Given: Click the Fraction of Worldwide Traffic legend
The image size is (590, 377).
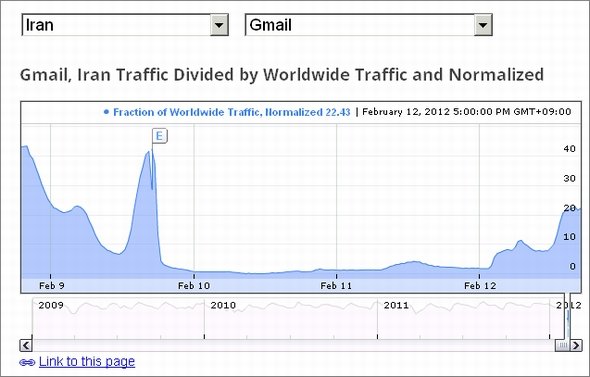Looking at the screenshot, I should 232,112.
